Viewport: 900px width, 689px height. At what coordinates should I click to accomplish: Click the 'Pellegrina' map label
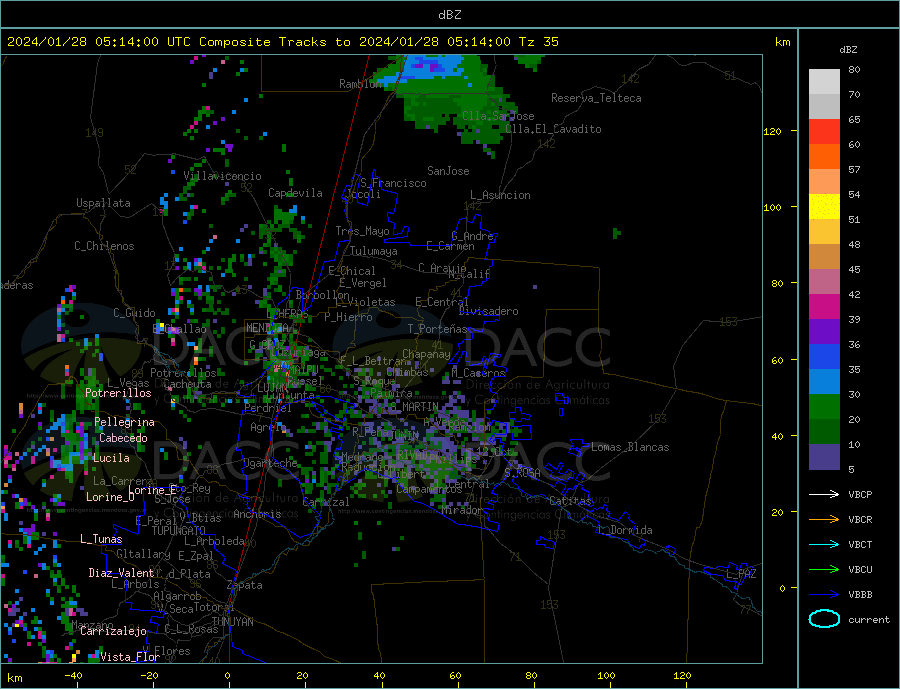point(124,422)
